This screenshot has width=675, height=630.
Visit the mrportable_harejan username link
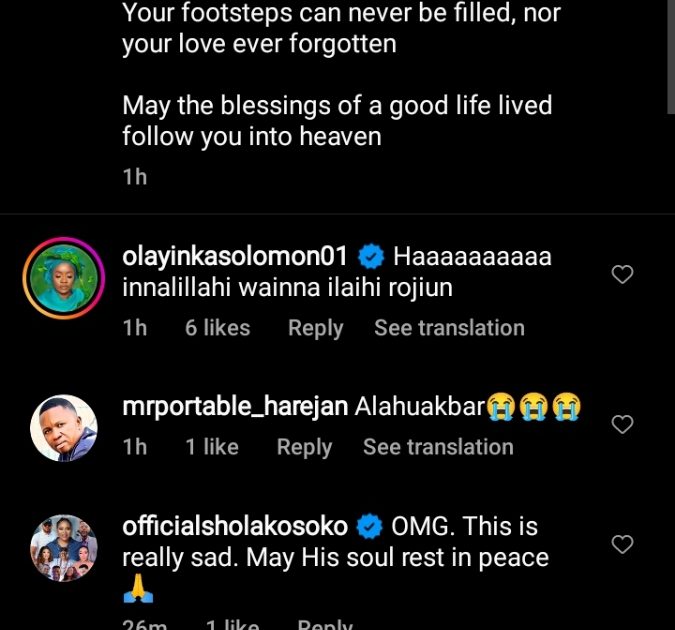[234, 408]
